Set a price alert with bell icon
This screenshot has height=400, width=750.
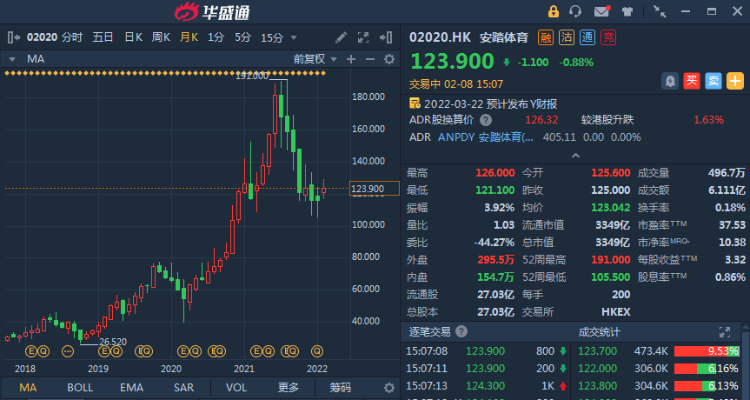coord(670,81)
